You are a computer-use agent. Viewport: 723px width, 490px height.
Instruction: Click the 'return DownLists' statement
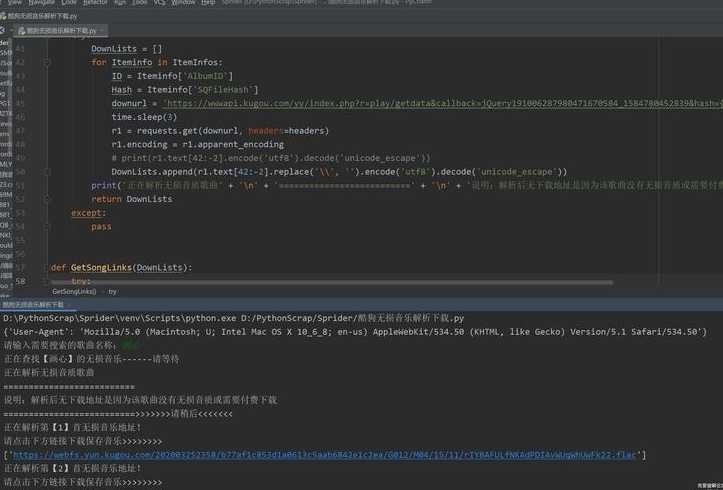[x=131, y=199]
